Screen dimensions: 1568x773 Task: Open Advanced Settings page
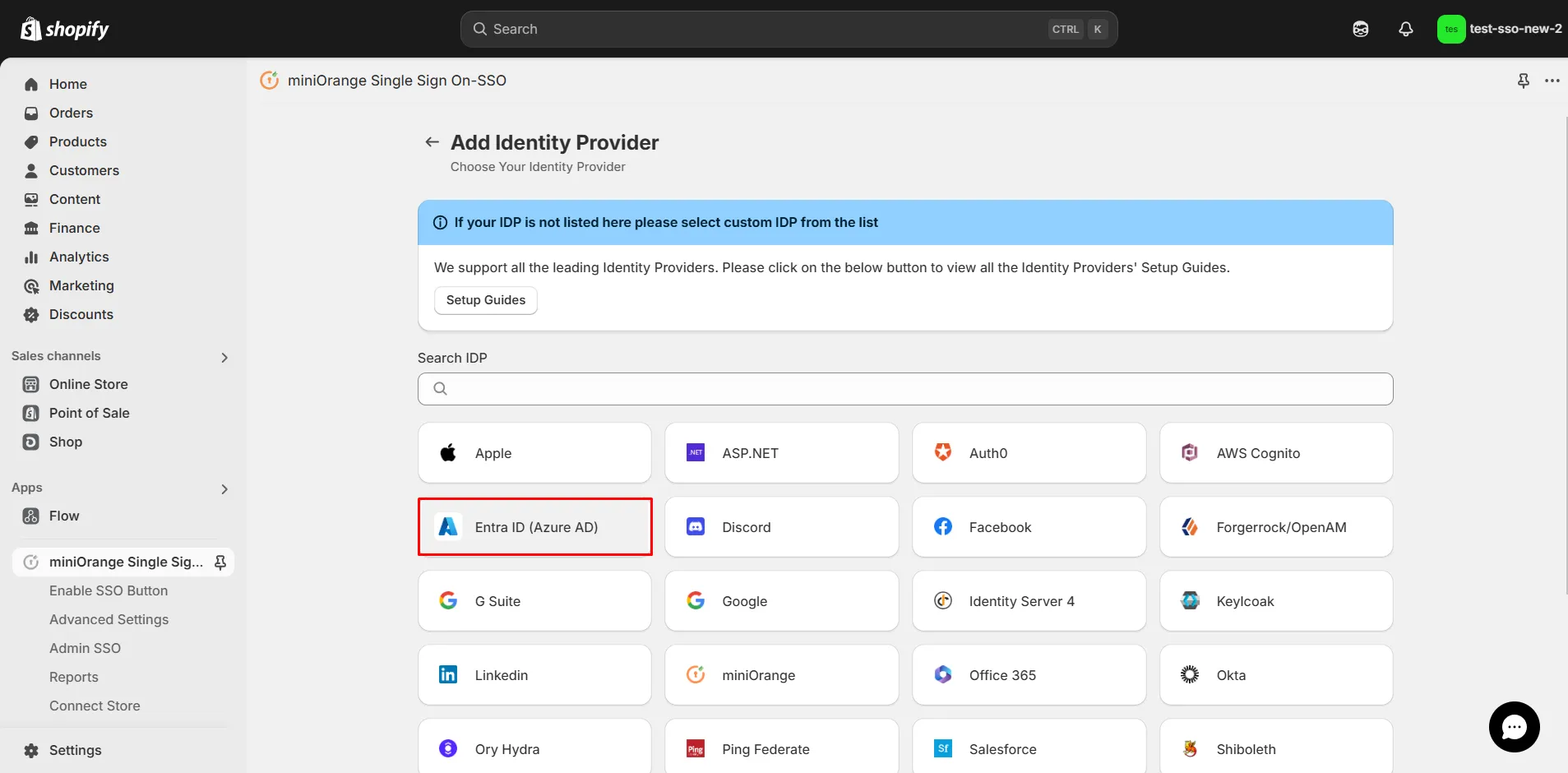(109, 619)
